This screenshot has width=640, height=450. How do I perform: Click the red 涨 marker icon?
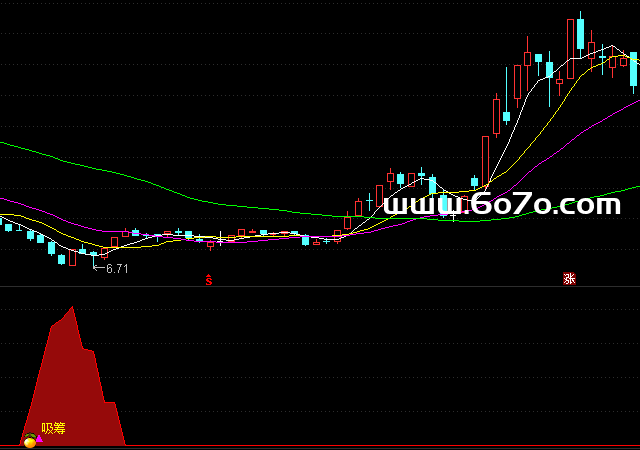coord(569,280)
